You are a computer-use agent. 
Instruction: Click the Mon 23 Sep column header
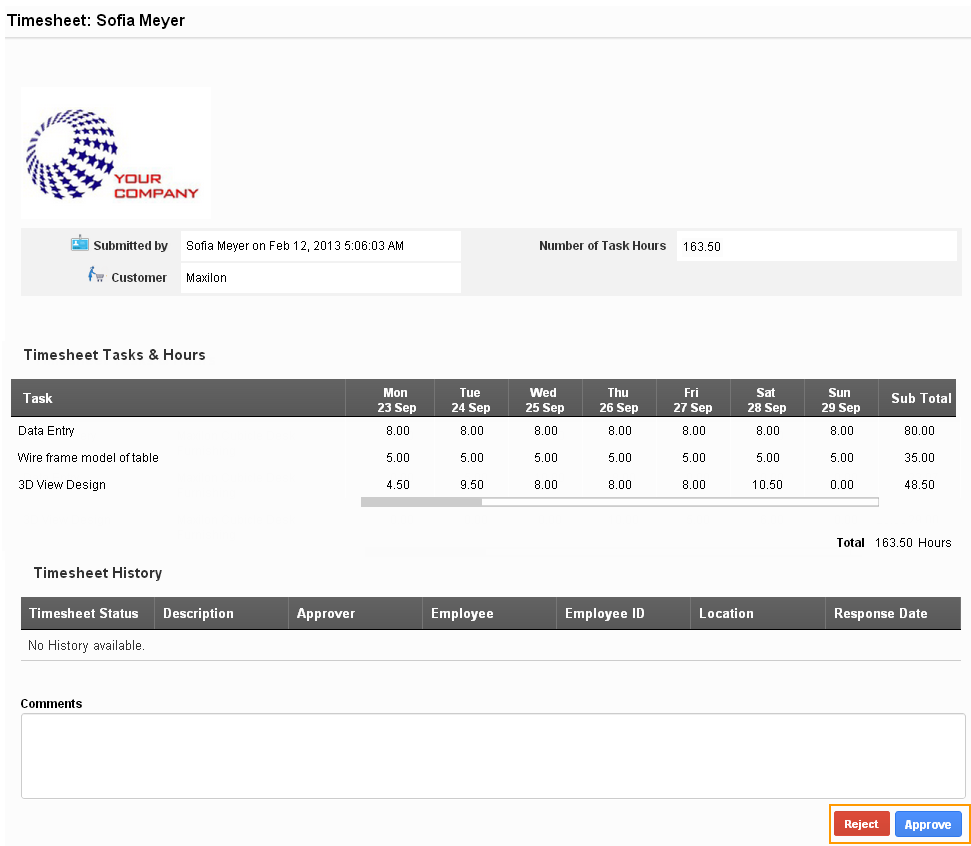point(397,399)
